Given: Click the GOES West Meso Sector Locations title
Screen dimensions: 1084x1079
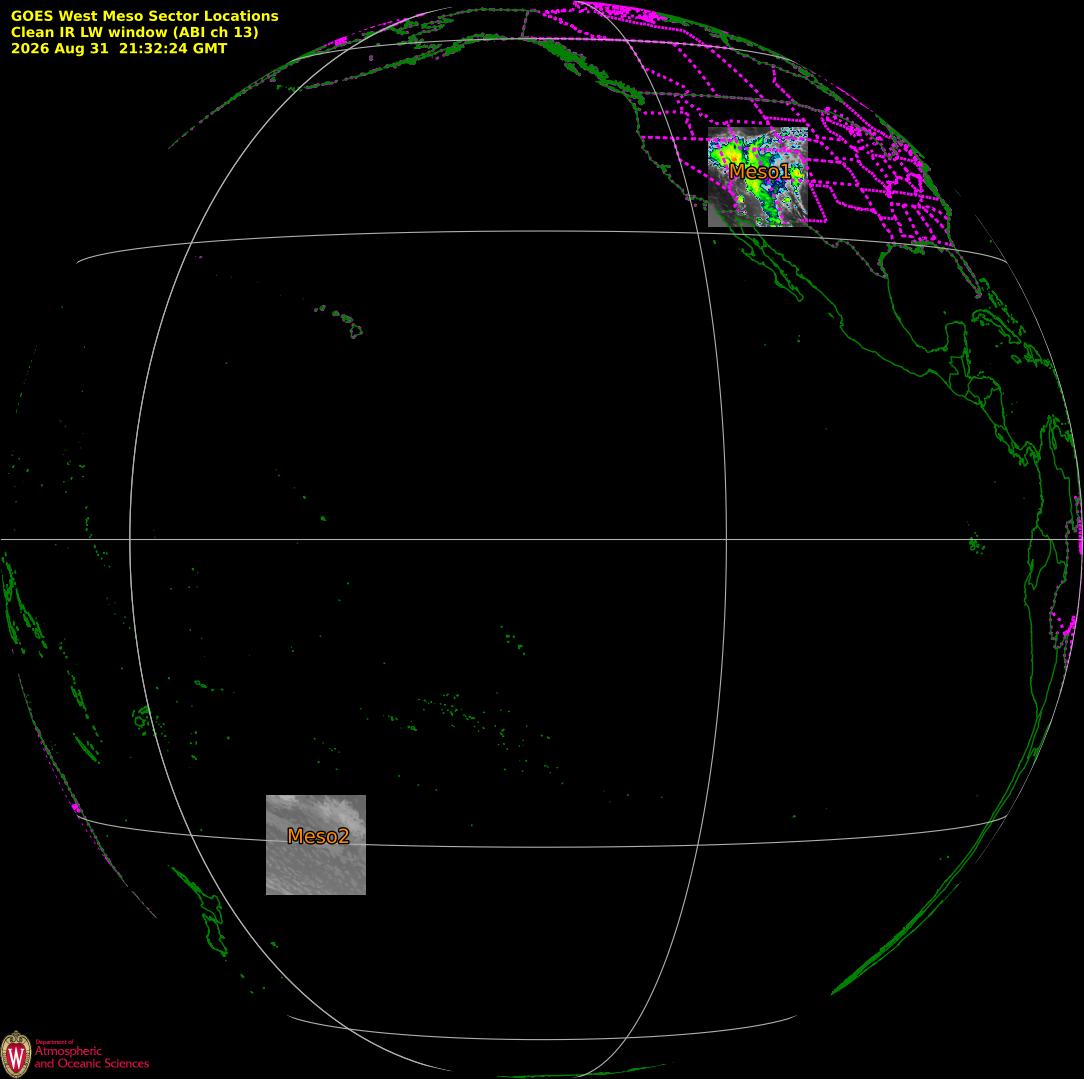Looking at the screenshot, I should (x=144, y=16).
